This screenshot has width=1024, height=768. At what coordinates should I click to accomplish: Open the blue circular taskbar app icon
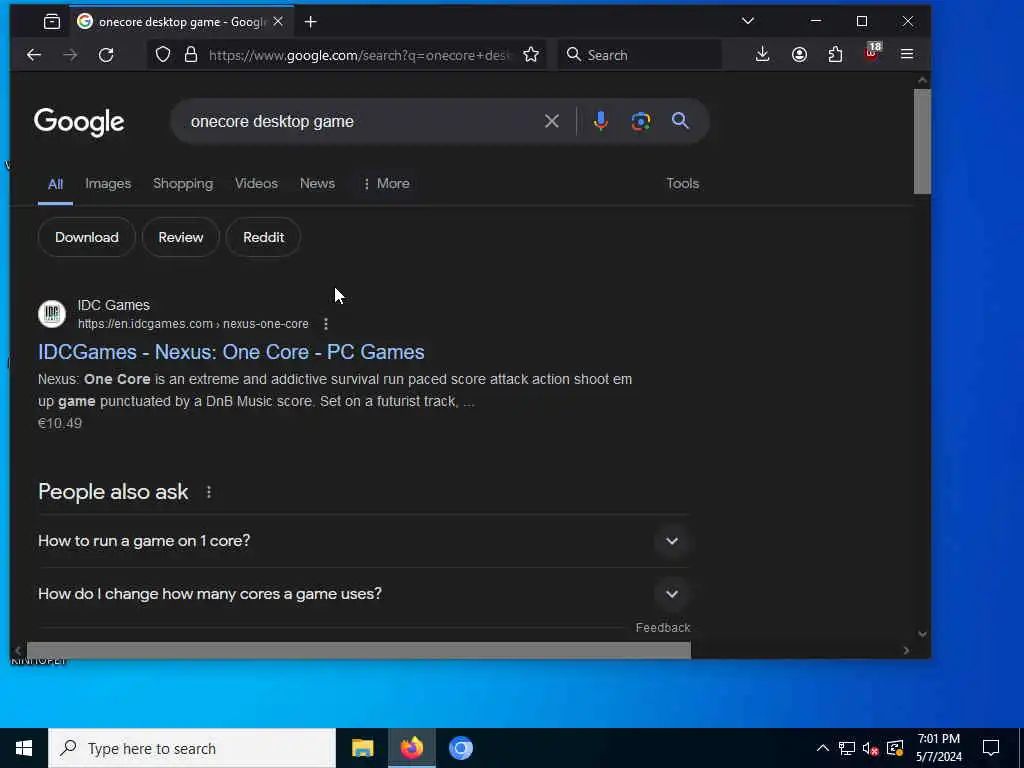(460, 748)
